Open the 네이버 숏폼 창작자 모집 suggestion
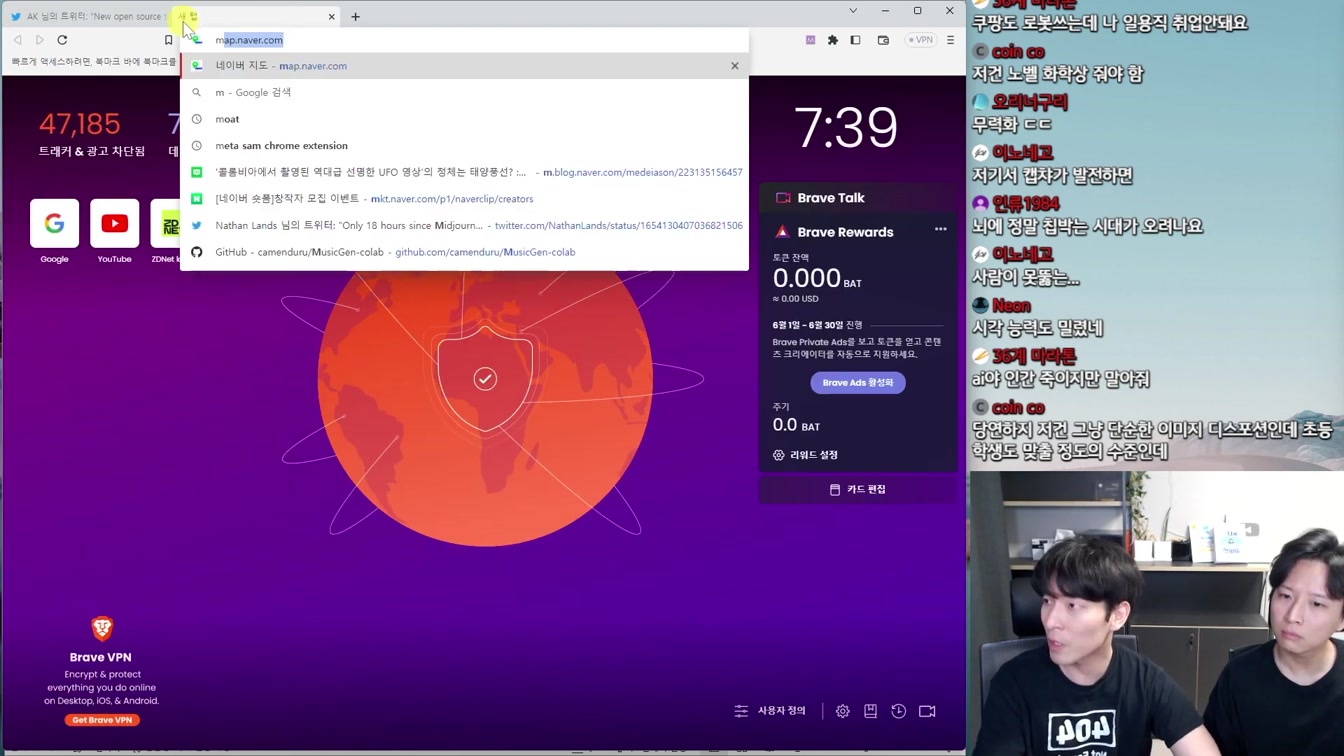The width and height of the screenshot is (1344, 756). click(465, 199)
